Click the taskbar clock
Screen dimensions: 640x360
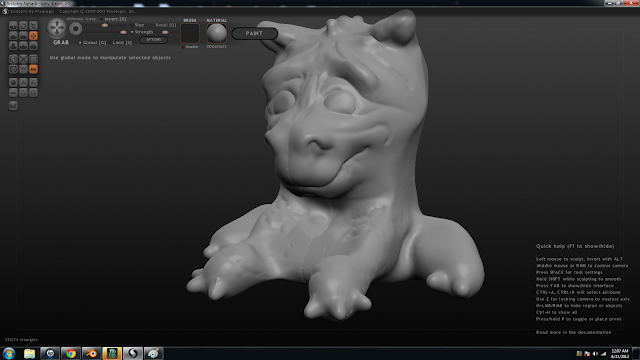[620, 353]
